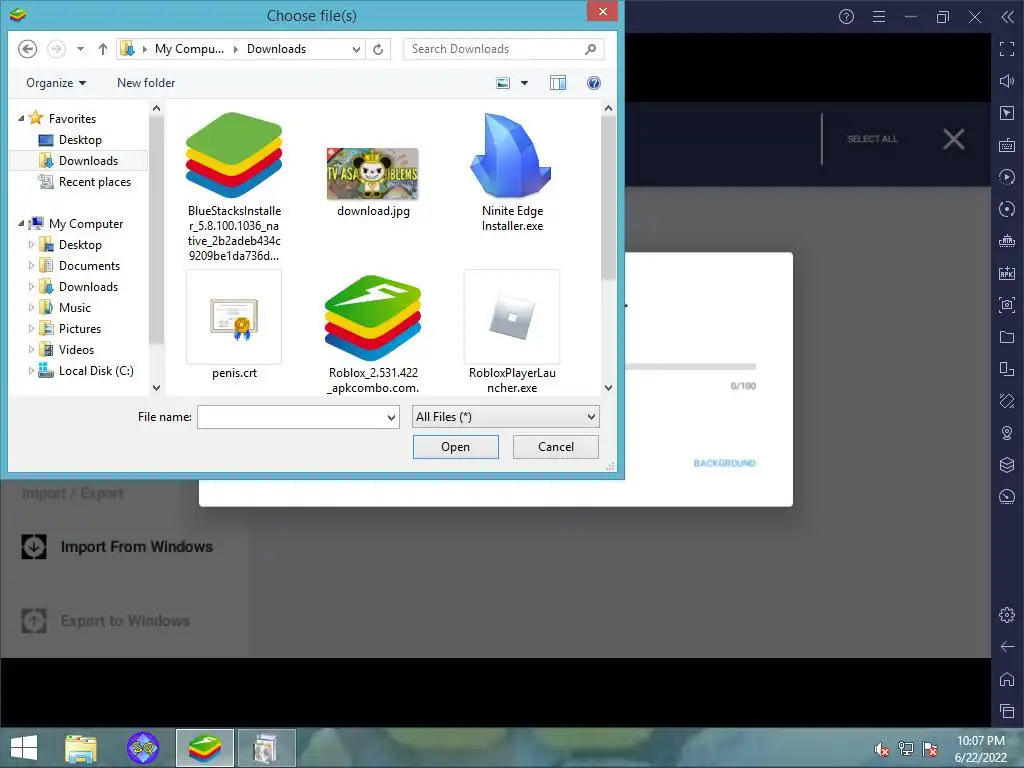
Task: Take a screenshot with BlueStacks camera icon
Action: pyautogui.click(x=1007, y=305)
